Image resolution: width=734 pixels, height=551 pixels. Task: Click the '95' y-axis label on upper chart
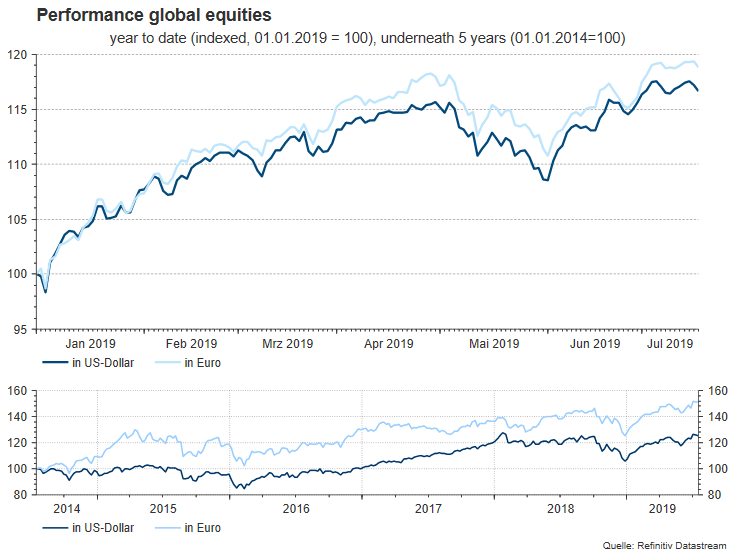20,328
